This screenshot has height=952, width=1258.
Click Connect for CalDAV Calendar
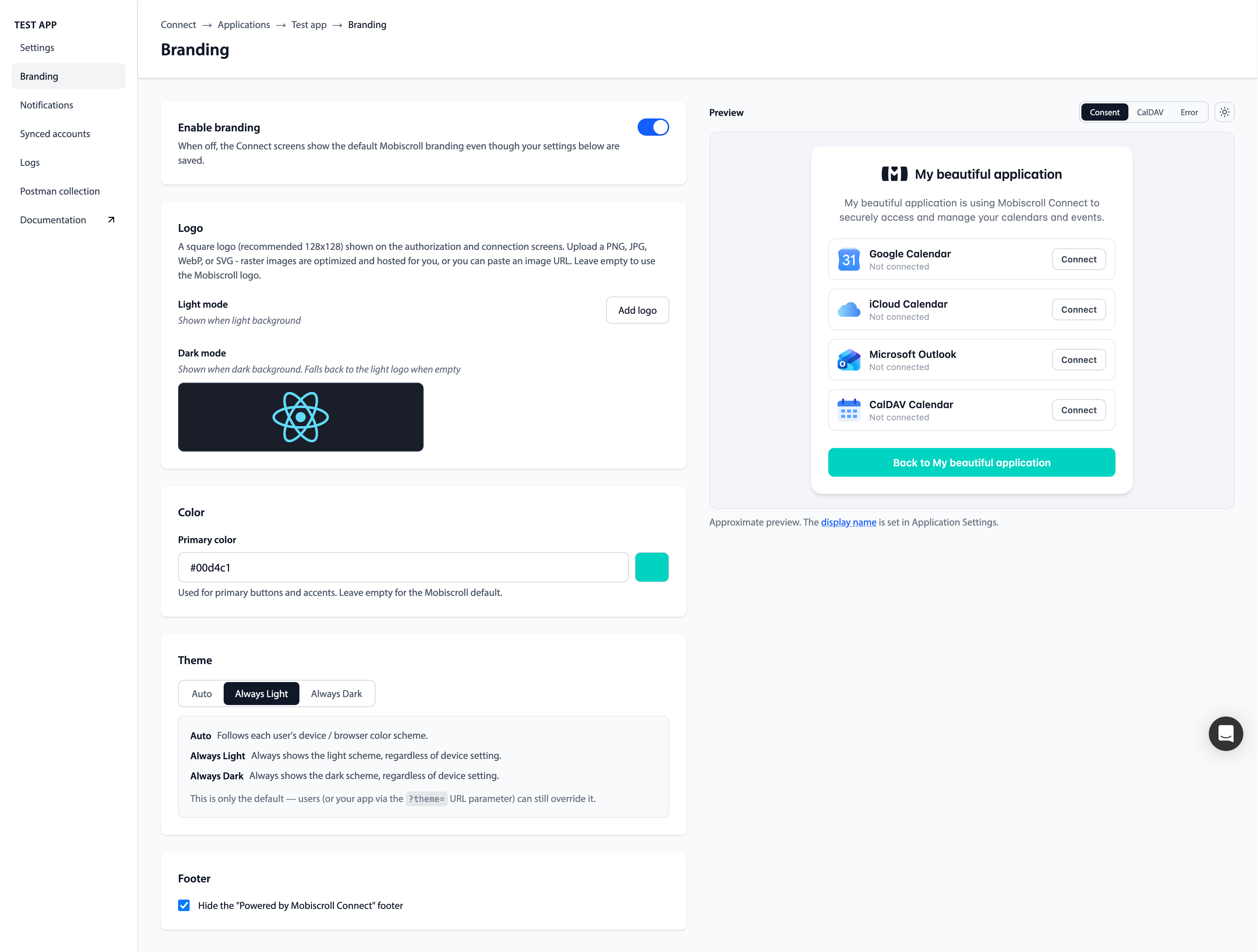coord(1078,410)
